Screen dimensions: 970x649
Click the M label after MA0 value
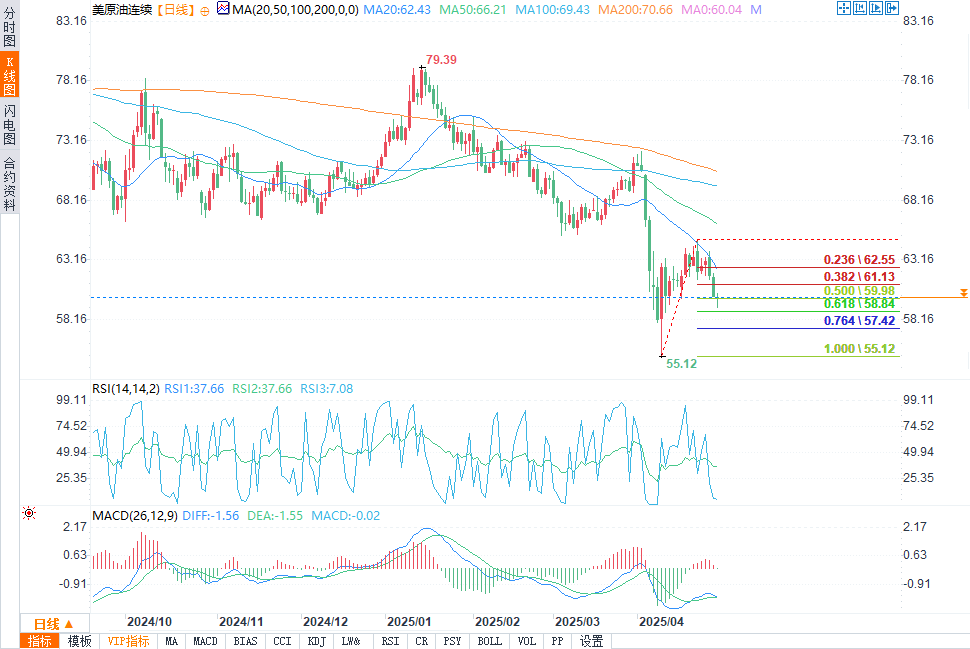click(x=756, y=9)
